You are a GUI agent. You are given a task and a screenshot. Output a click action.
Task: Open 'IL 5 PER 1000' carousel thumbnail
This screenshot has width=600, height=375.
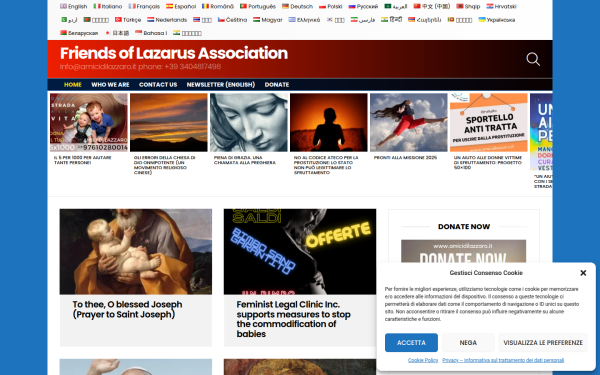click(x=88, y=122)
